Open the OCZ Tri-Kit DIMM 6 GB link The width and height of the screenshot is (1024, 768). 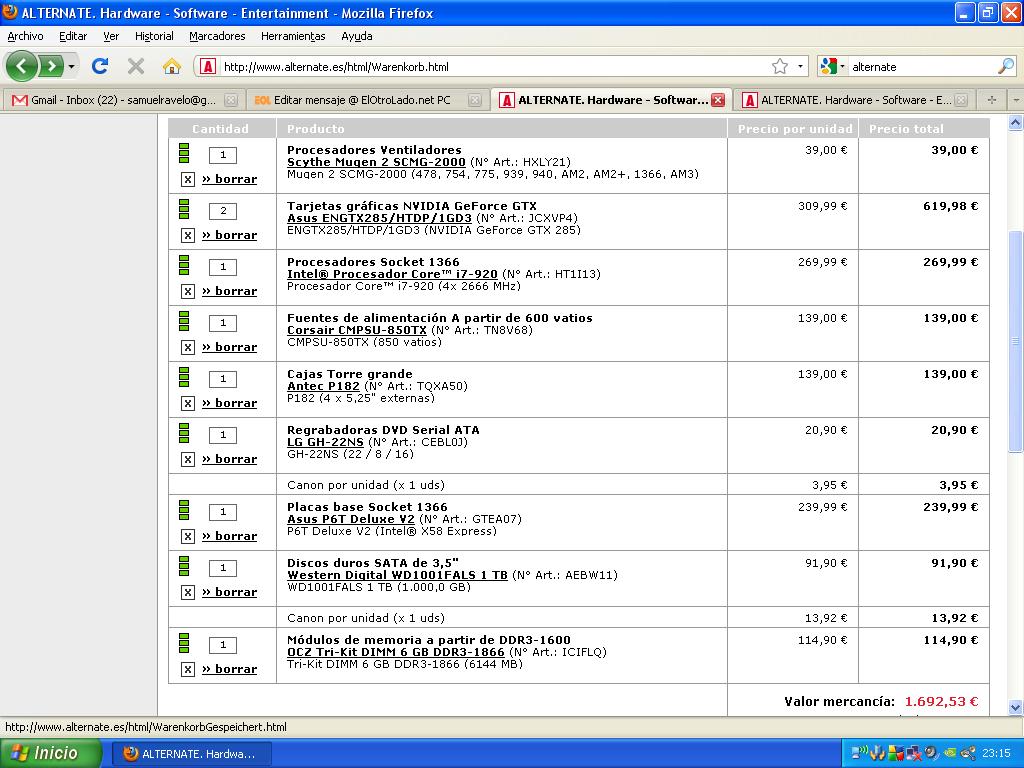click(396, 652)
